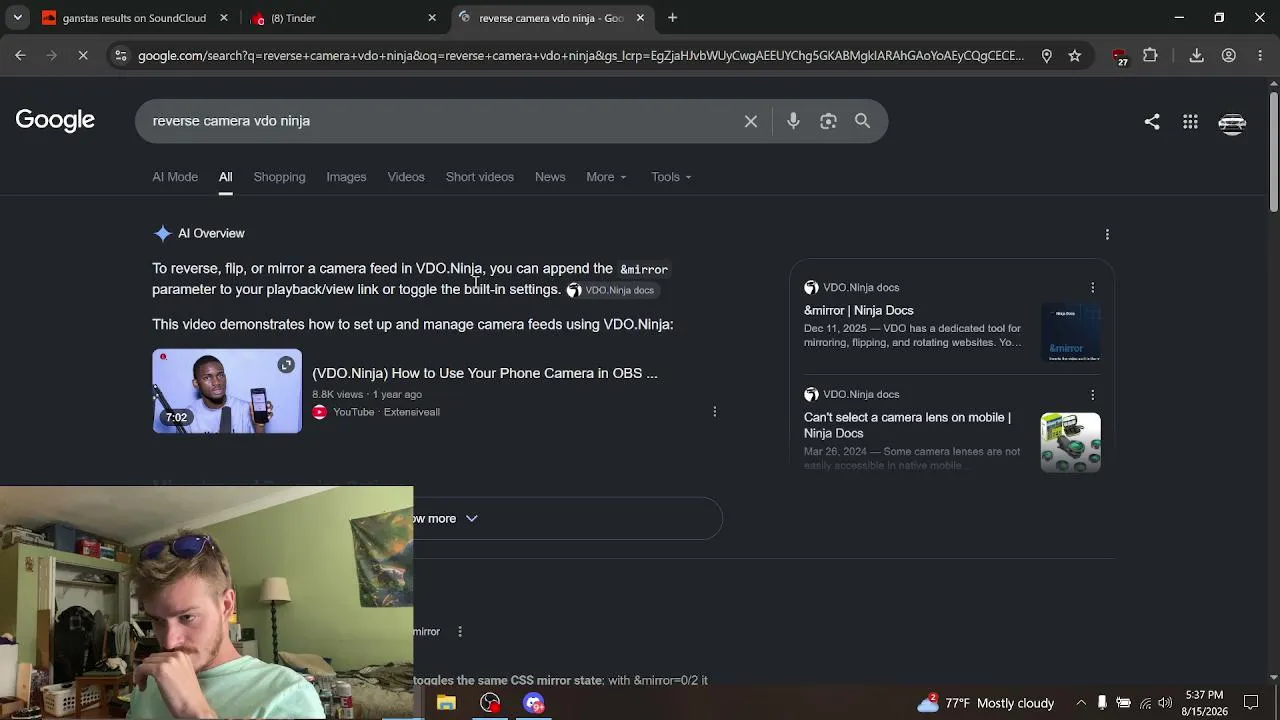
Task: Open Chrome's three-dot menu
Action: (1260, 56)
